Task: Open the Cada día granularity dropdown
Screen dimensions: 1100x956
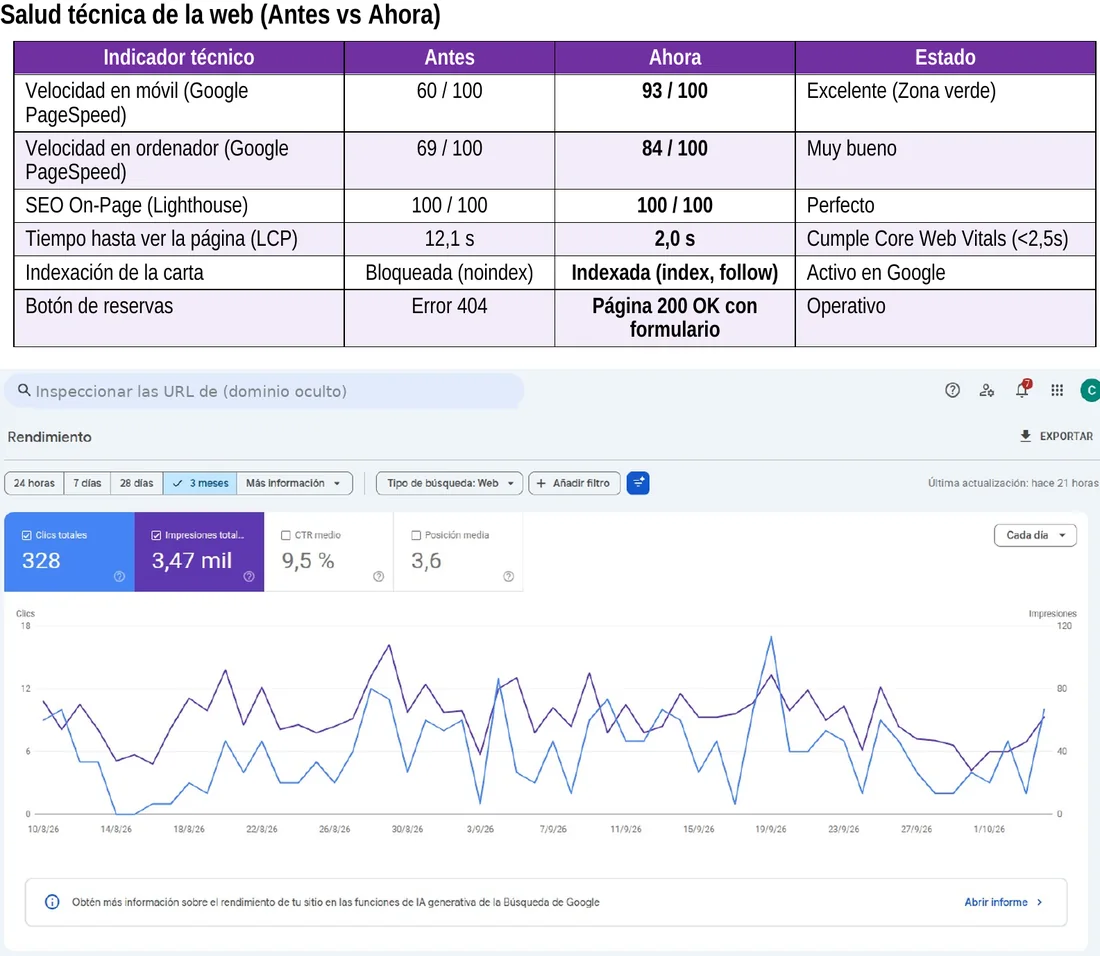Action: point(1035,535)
